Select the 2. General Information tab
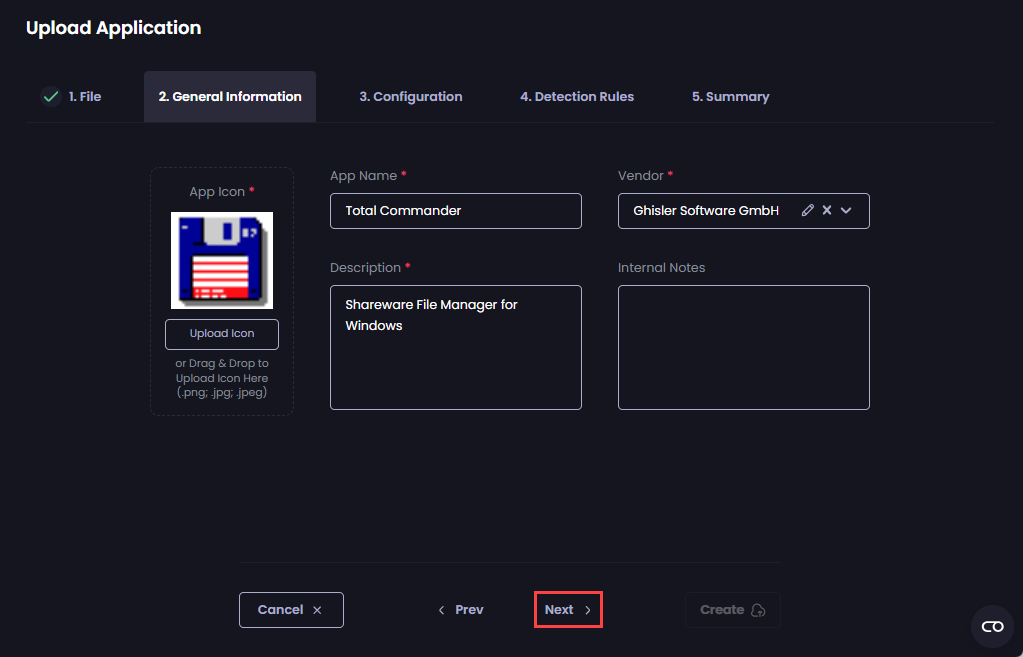 (x=230, y=97)
